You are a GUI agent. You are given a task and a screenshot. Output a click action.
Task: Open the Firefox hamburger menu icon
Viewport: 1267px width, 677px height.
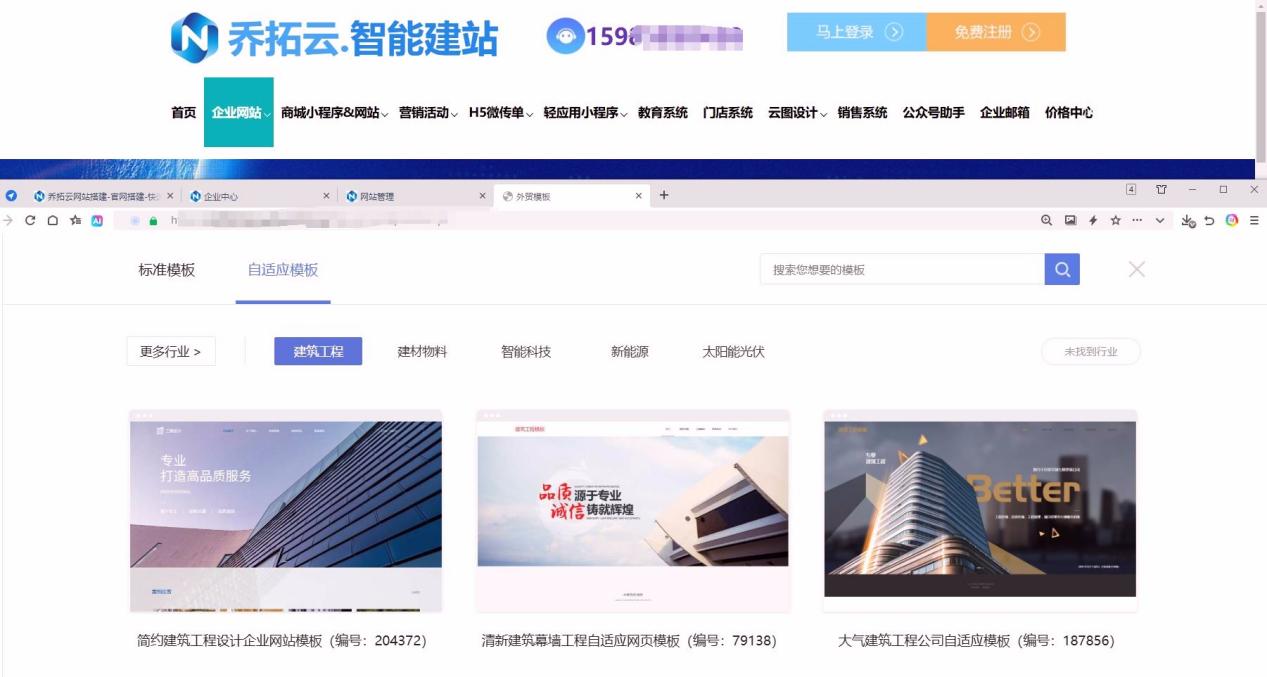[x=1255, y=218]
